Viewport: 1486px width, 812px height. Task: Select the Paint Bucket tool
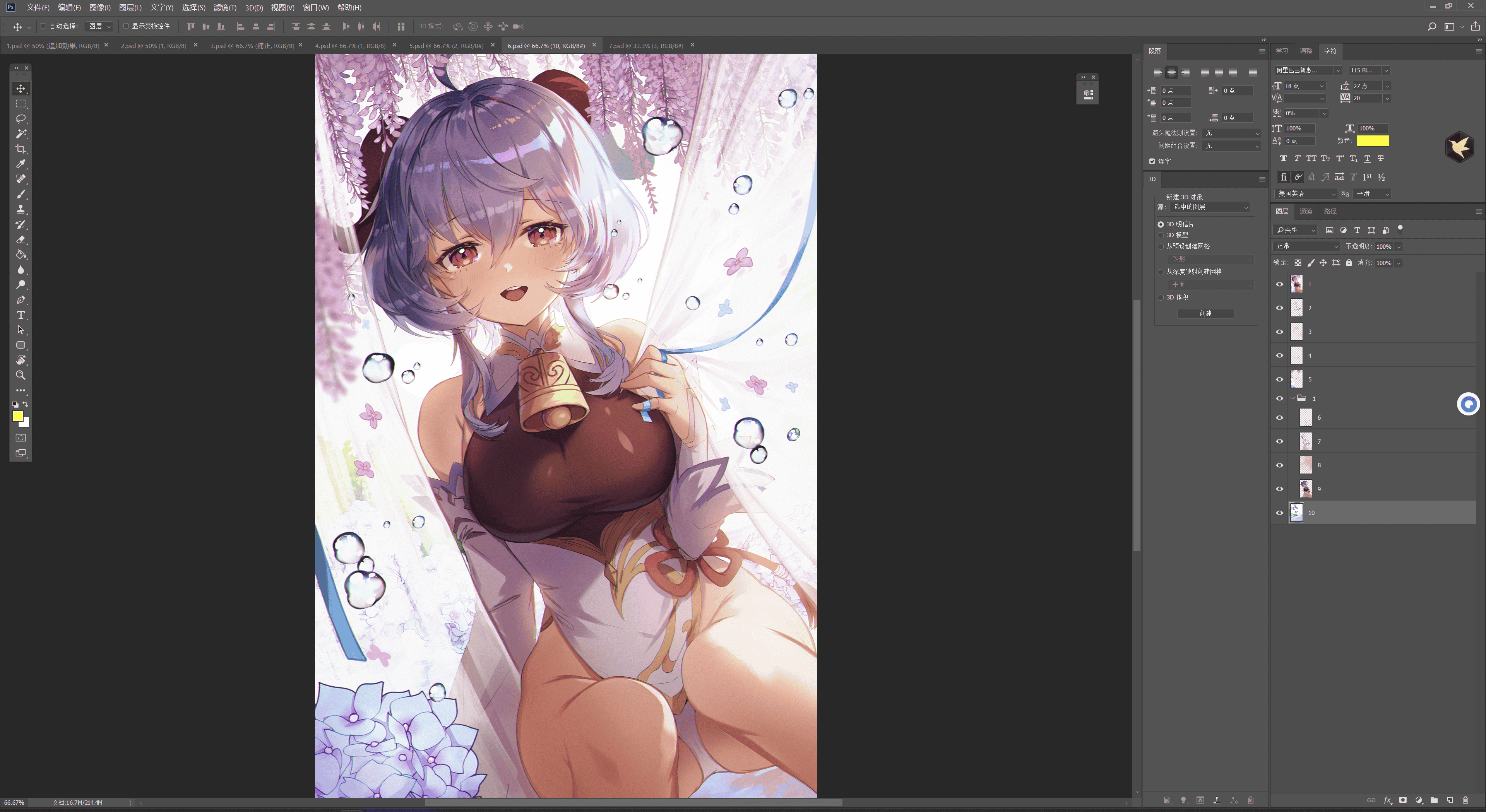21,254
